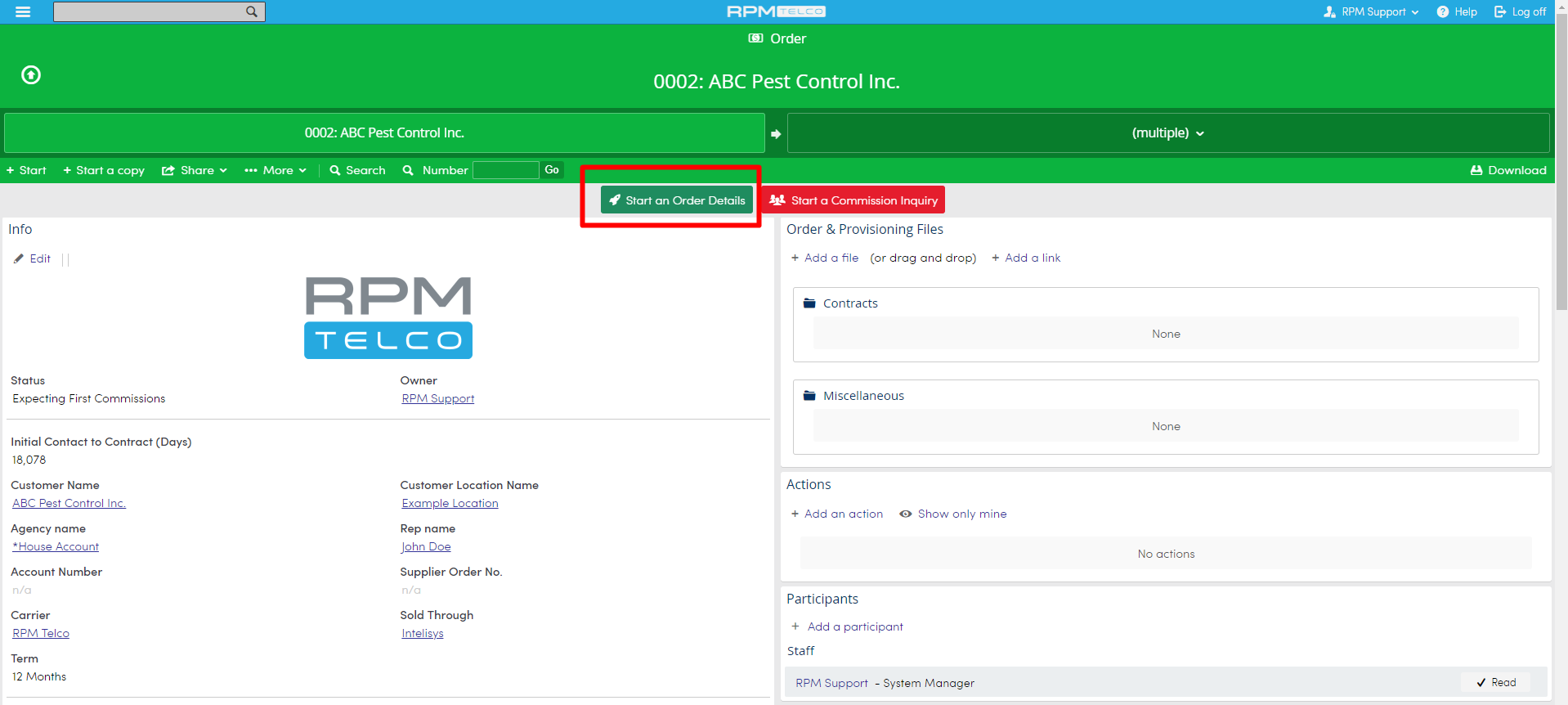Click the Miscellaneous folder icon
1568x705 pixels.
809,396
